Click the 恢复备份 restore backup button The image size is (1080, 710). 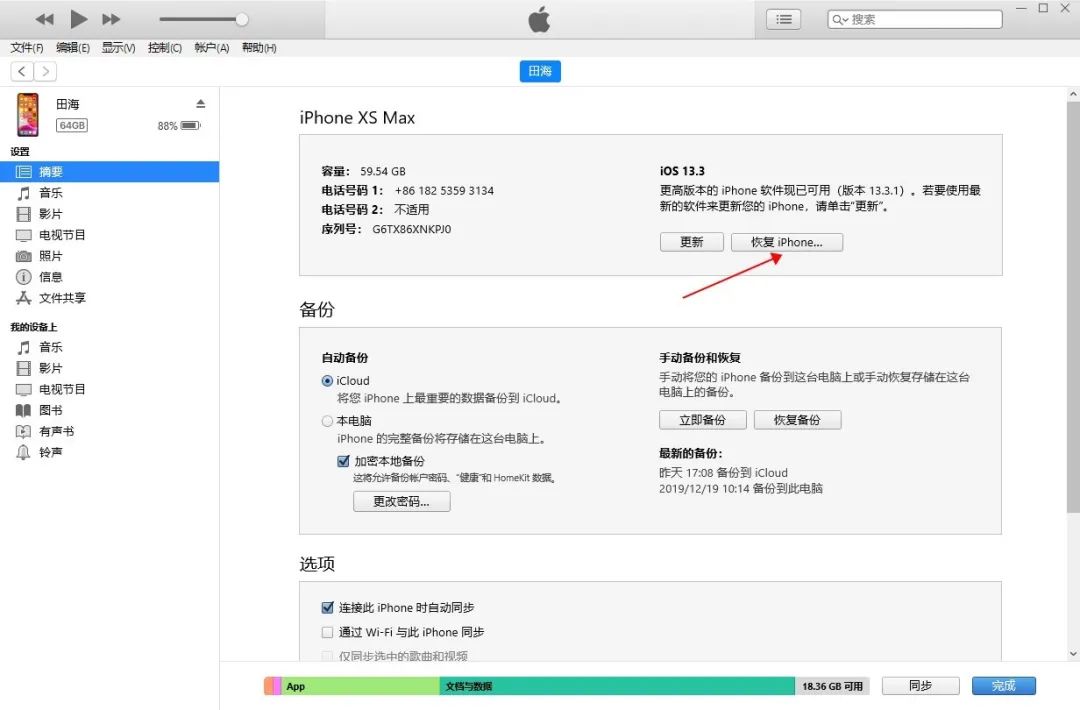798,420
